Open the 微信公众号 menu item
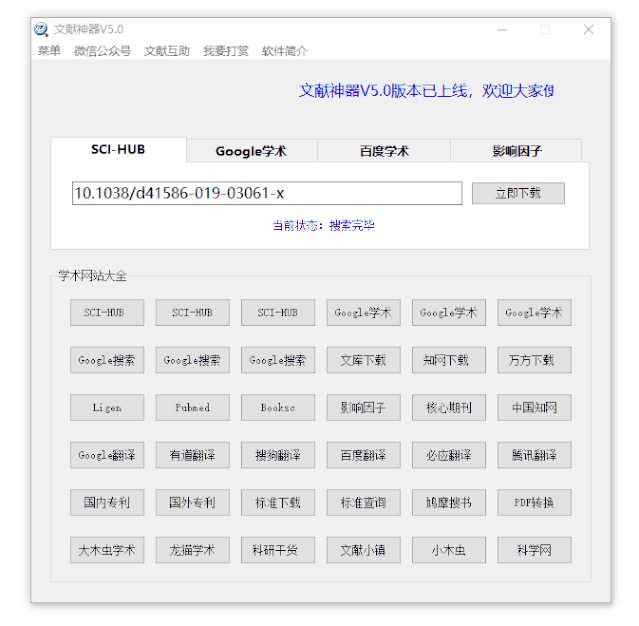639x626 pixels. [102, 51]
